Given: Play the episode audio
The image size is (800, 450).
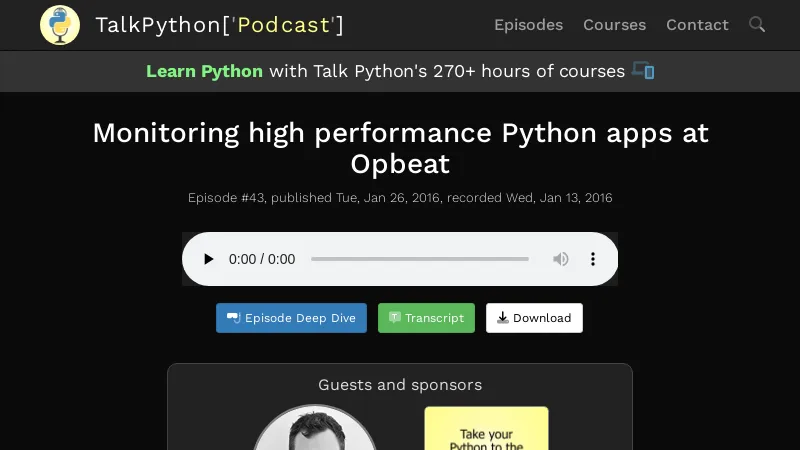Looking at the screenshot, I should [208, 259].
